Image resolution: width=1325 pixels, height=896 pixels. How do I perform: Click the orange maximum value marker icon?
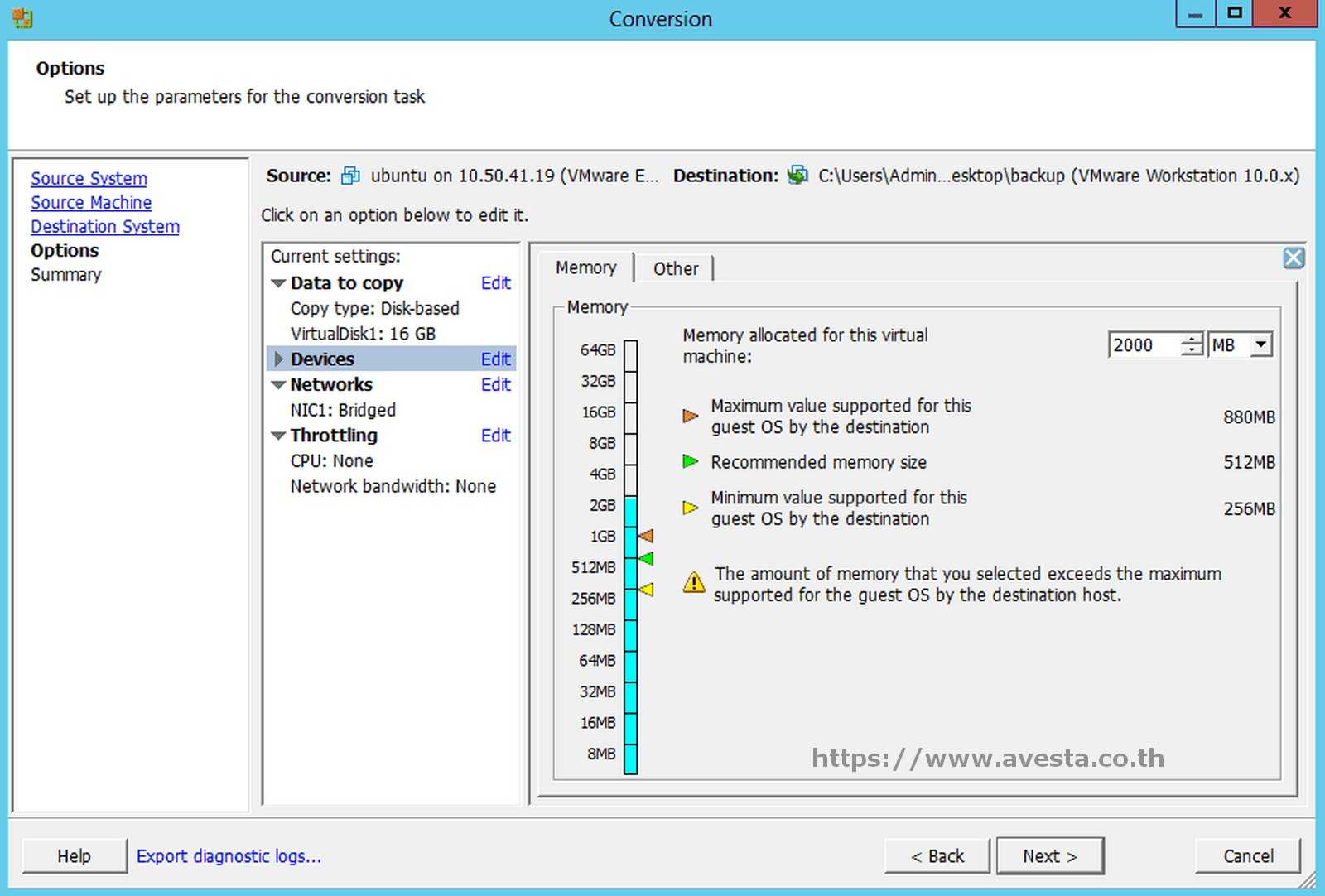pos(691,416)
